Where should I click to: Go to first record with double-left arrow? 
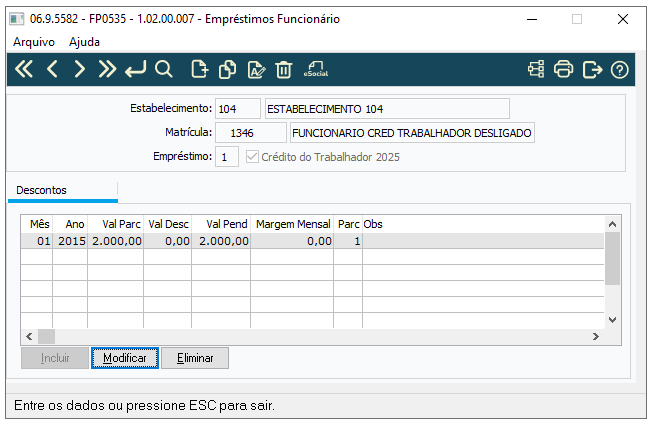point(24,69)
